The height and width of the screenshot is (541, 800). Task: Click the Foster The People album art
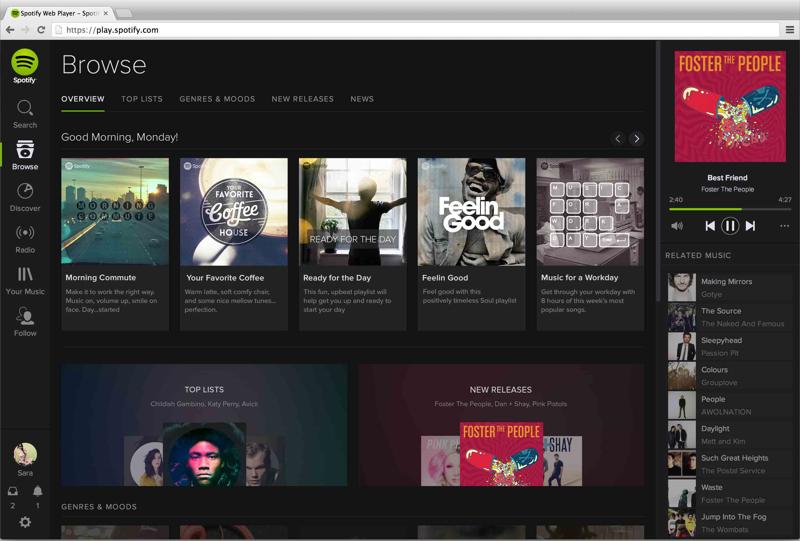point(730,106)
